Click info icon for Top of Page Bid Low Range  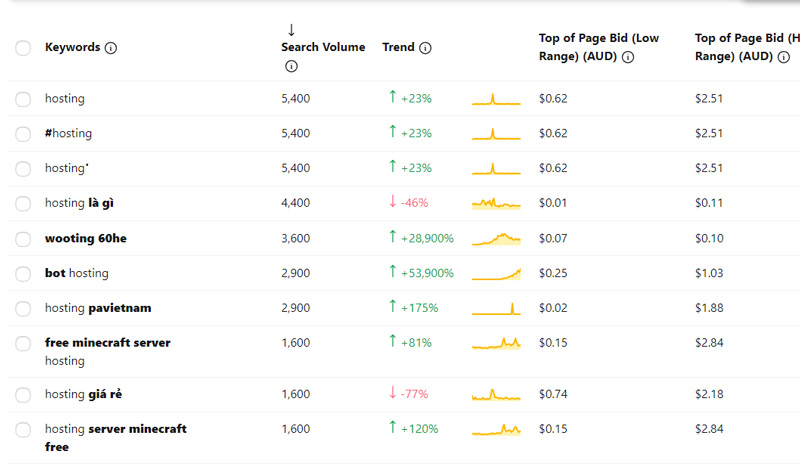(628, 57)
